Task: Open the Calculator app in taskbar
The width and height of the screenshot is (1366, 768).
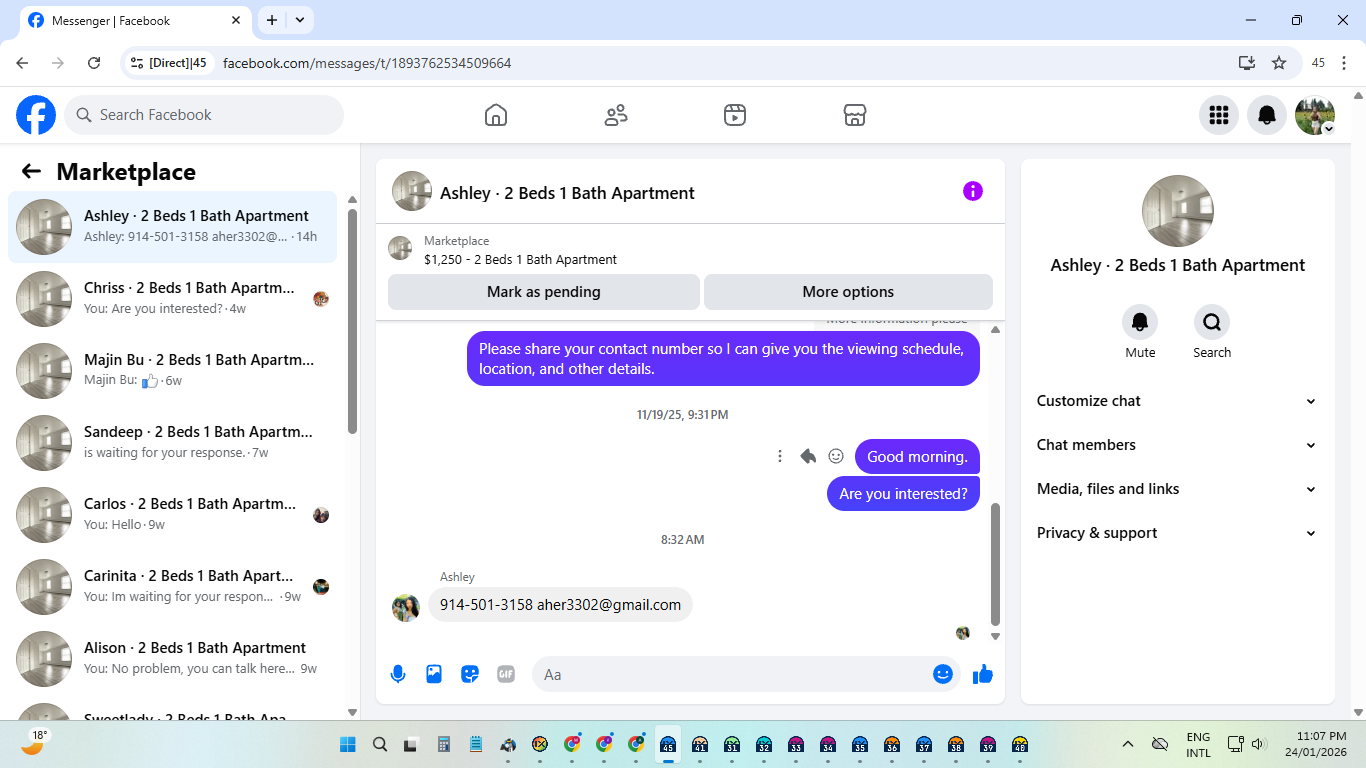Action: pos(444,745)
